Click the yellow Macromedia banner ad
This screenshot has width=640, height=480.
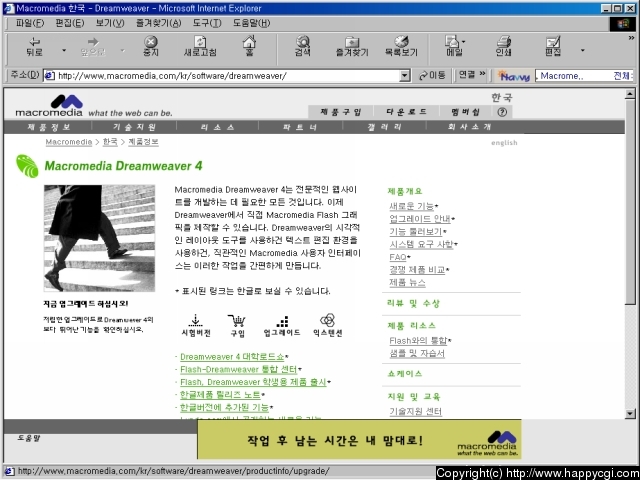359,440
